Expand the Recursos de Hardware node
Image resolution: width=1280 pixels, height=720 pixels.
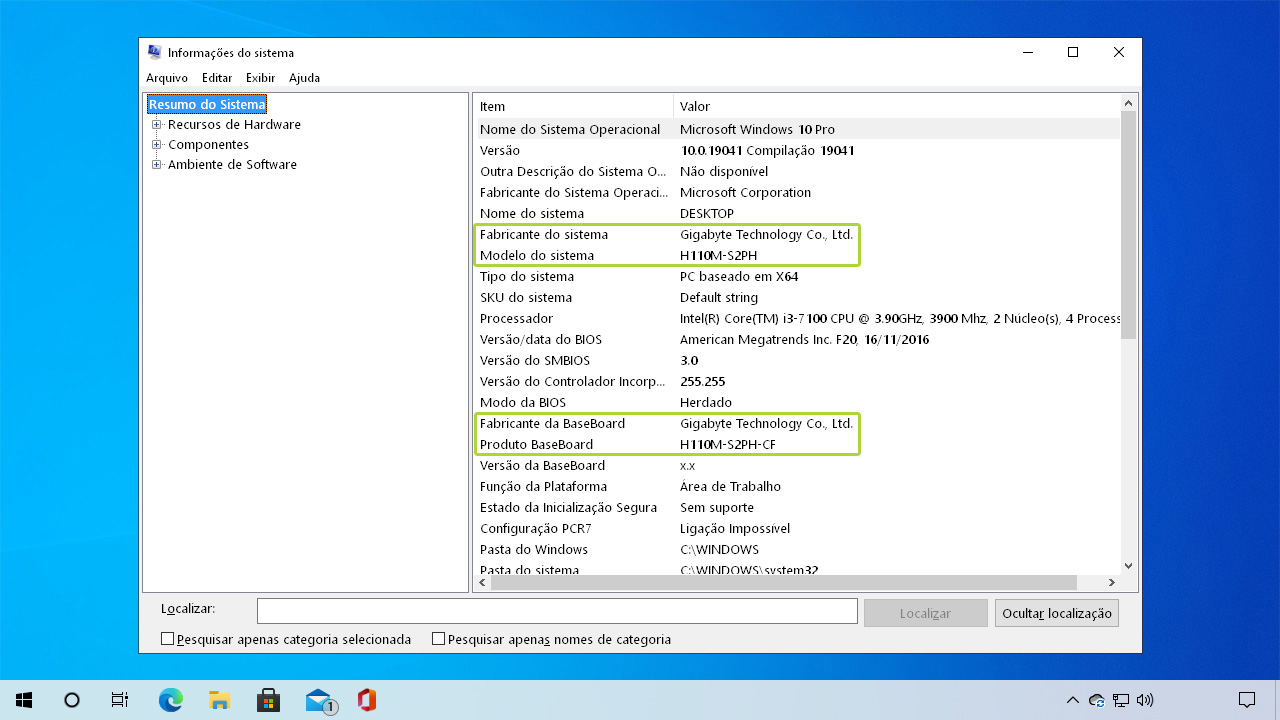[x=157, y=125]
